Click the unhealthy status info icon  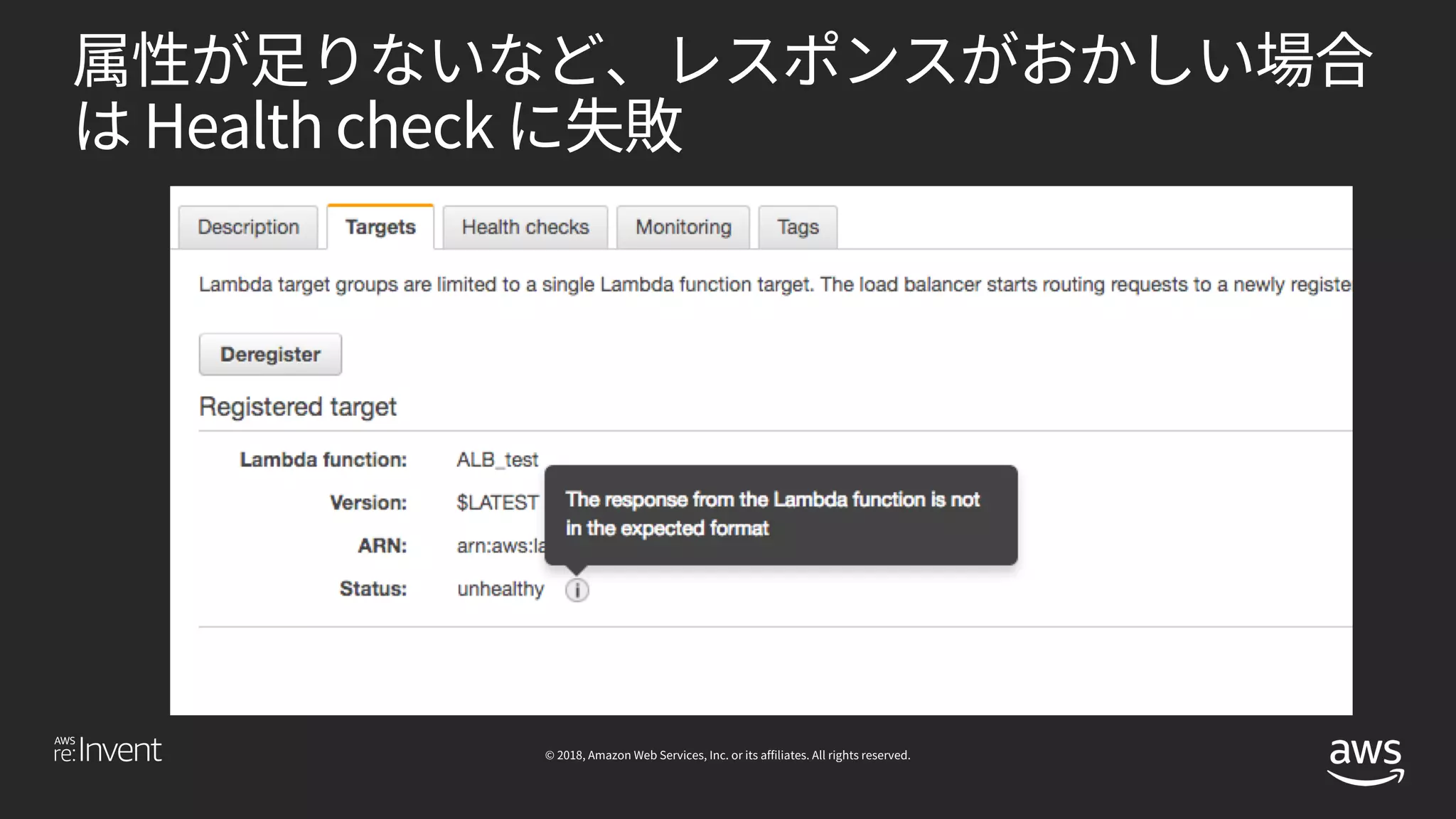tap(577, 590)
